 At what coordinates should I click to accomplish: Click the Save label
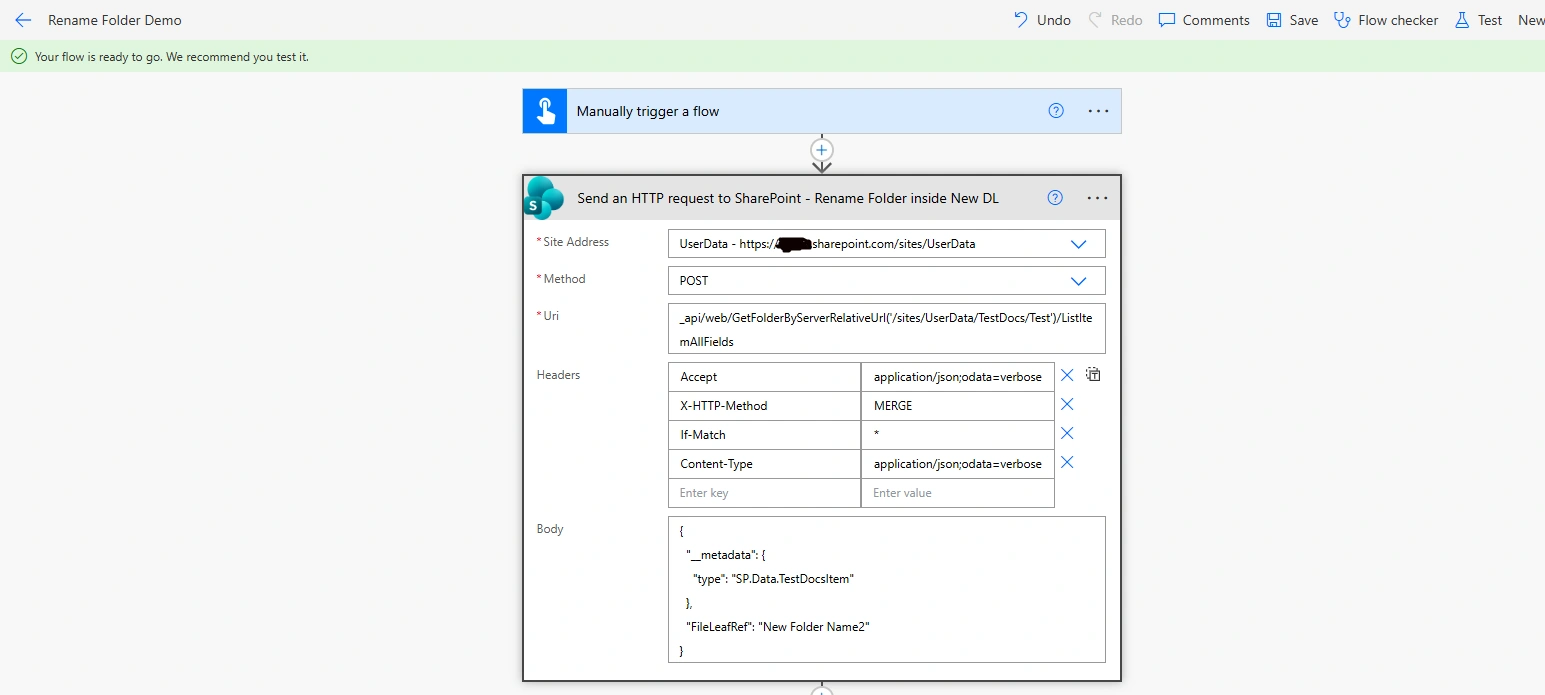click(1304, 20)
